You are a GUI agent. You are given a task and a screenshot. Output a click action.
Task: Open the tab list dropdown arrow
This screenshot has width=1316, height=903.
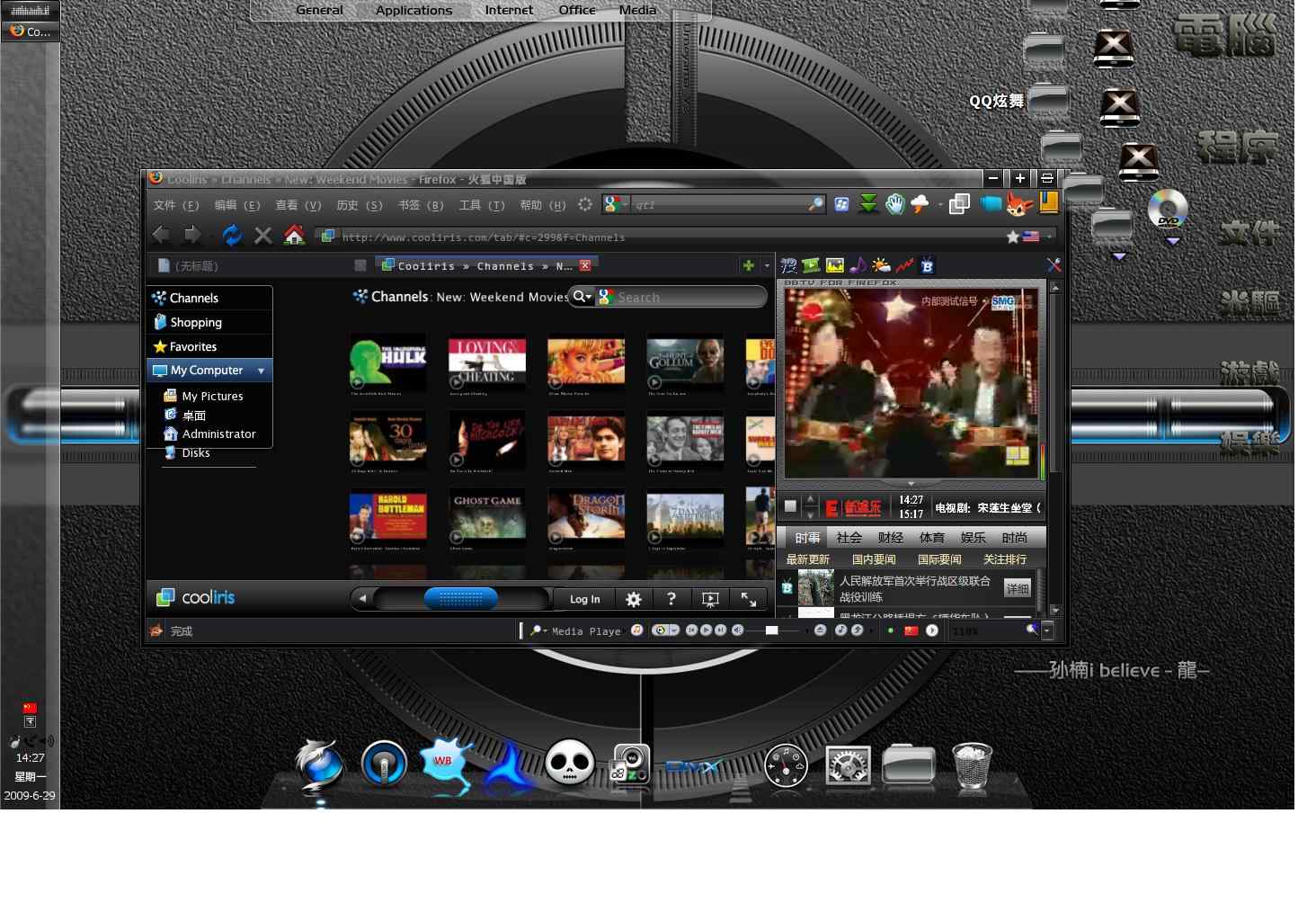(767, 265)
